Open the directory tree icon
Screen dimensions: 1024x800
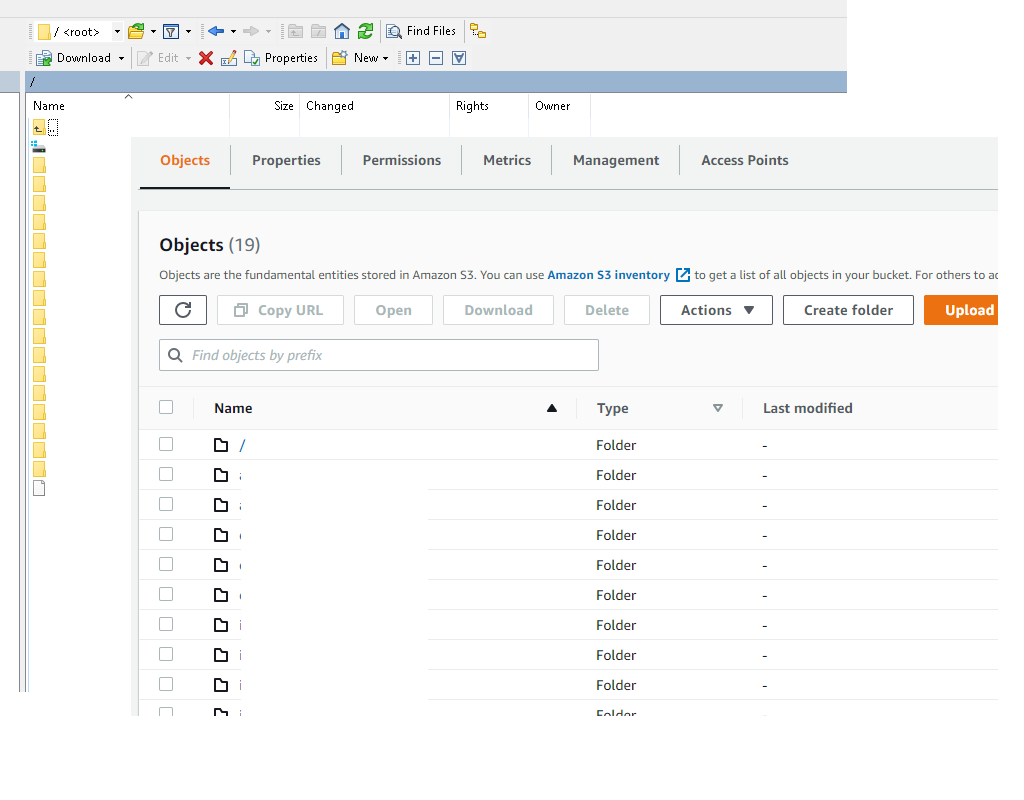coord(478,31)
